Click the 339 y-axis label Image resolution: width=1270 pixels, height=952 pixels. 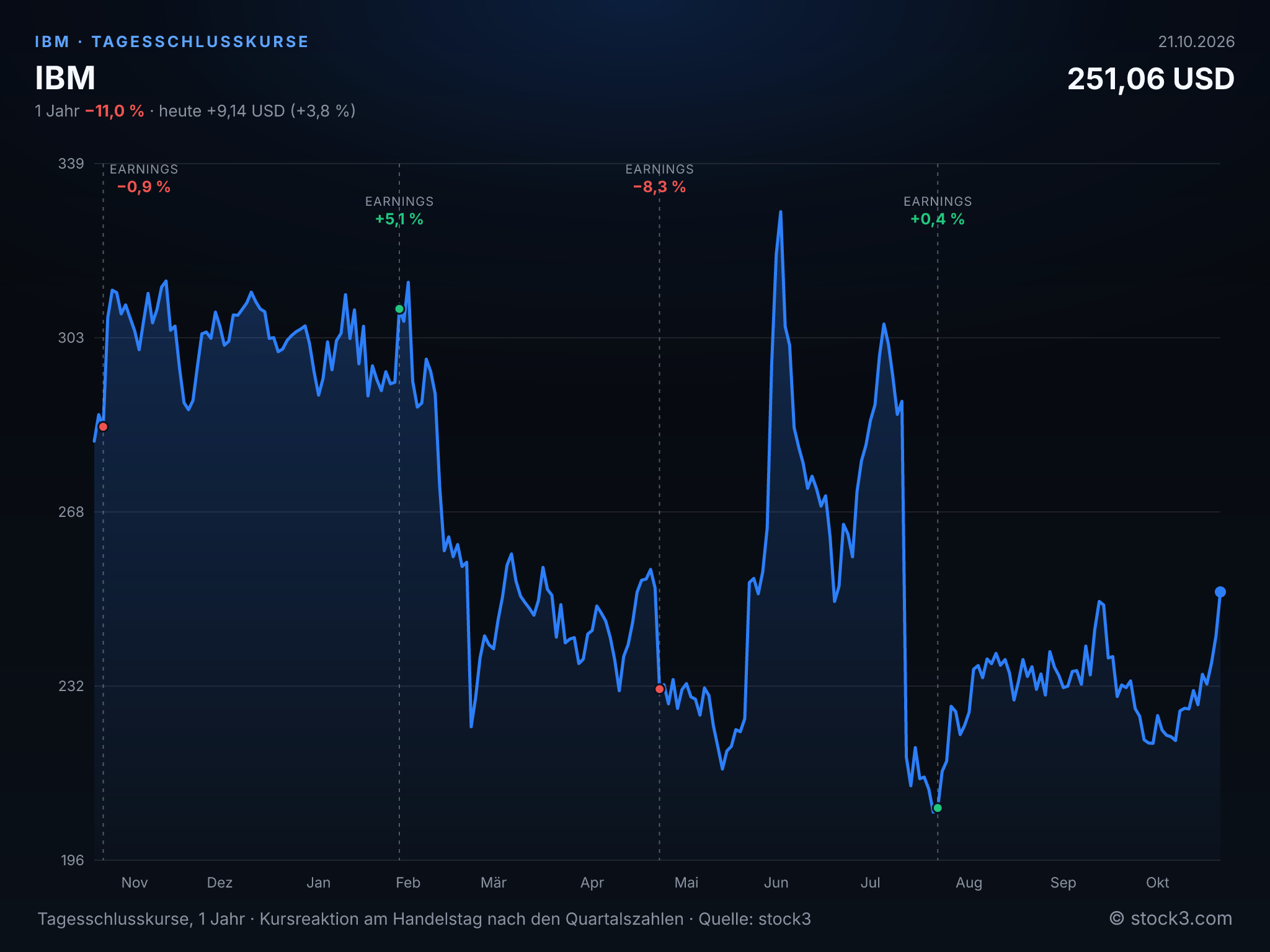coord(71,164)
